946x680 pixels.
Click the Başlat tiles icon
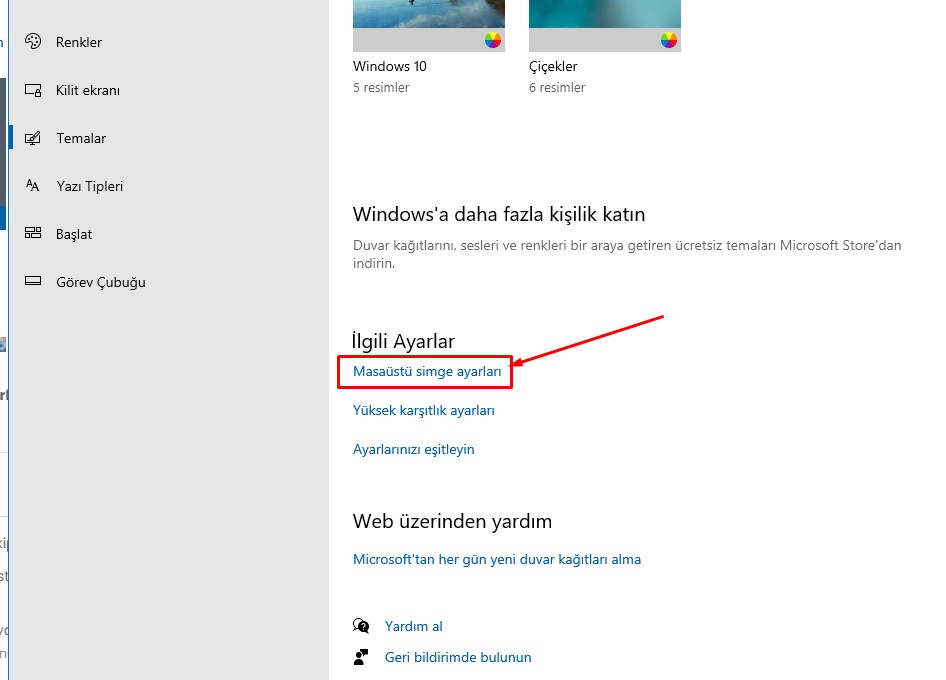33,233
